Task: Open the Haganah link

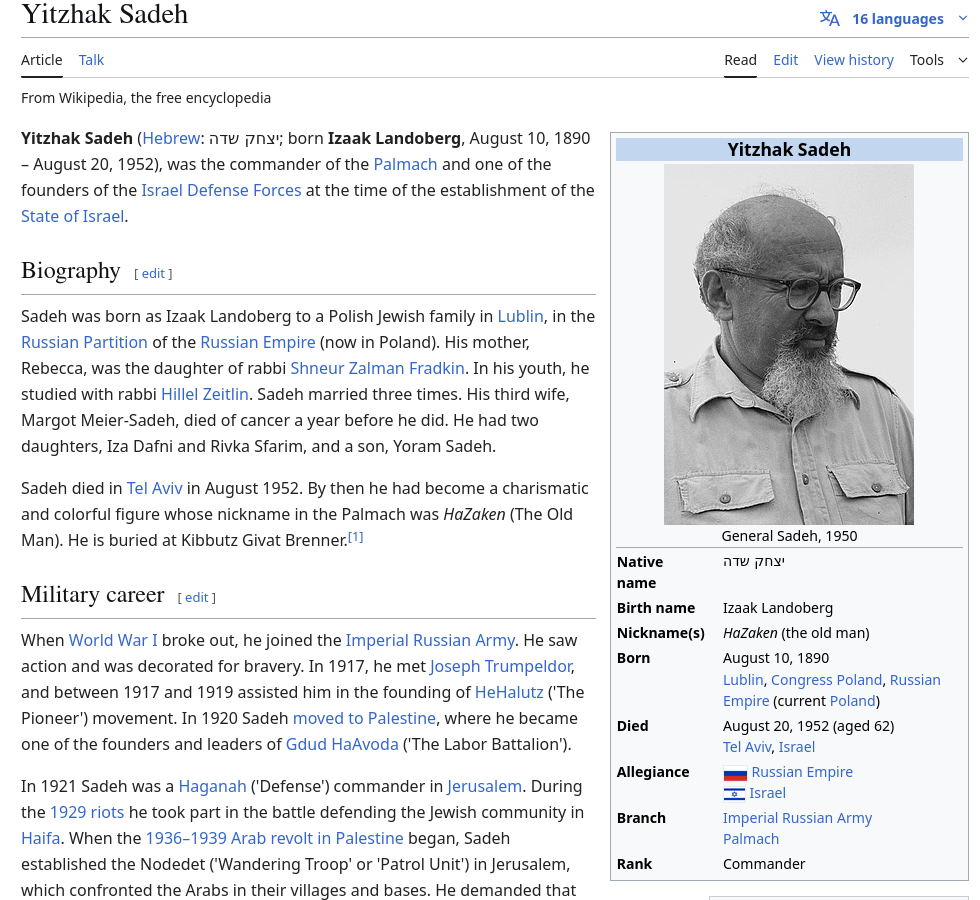Action: click(x=212, y=786)
